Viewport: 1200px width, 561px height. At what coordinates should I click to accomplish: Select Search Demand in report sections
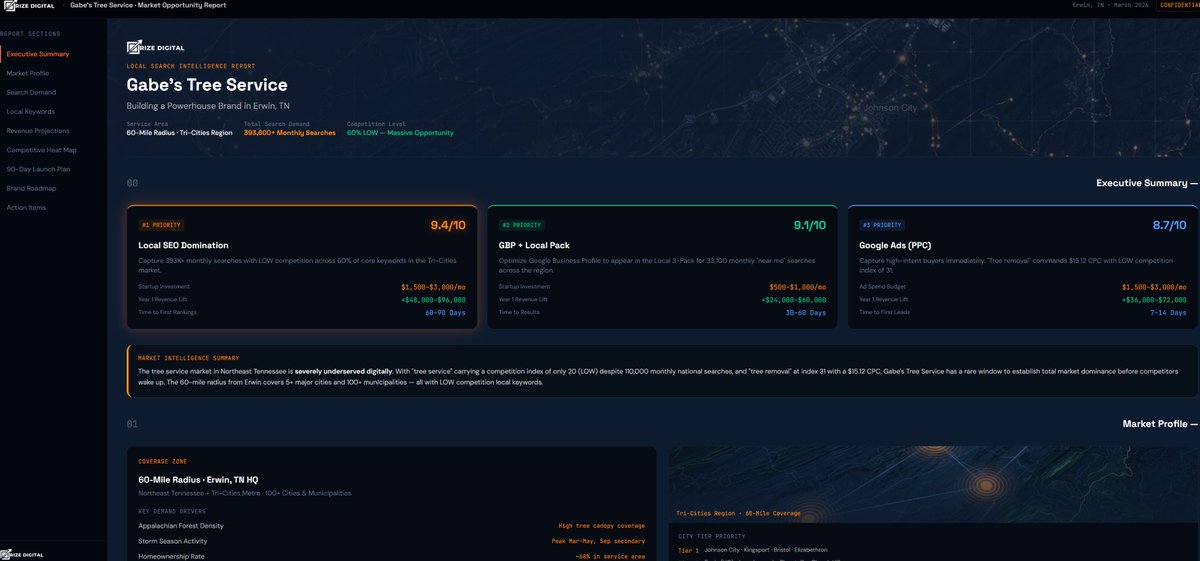pyautogui.click(x=31, y=92)
